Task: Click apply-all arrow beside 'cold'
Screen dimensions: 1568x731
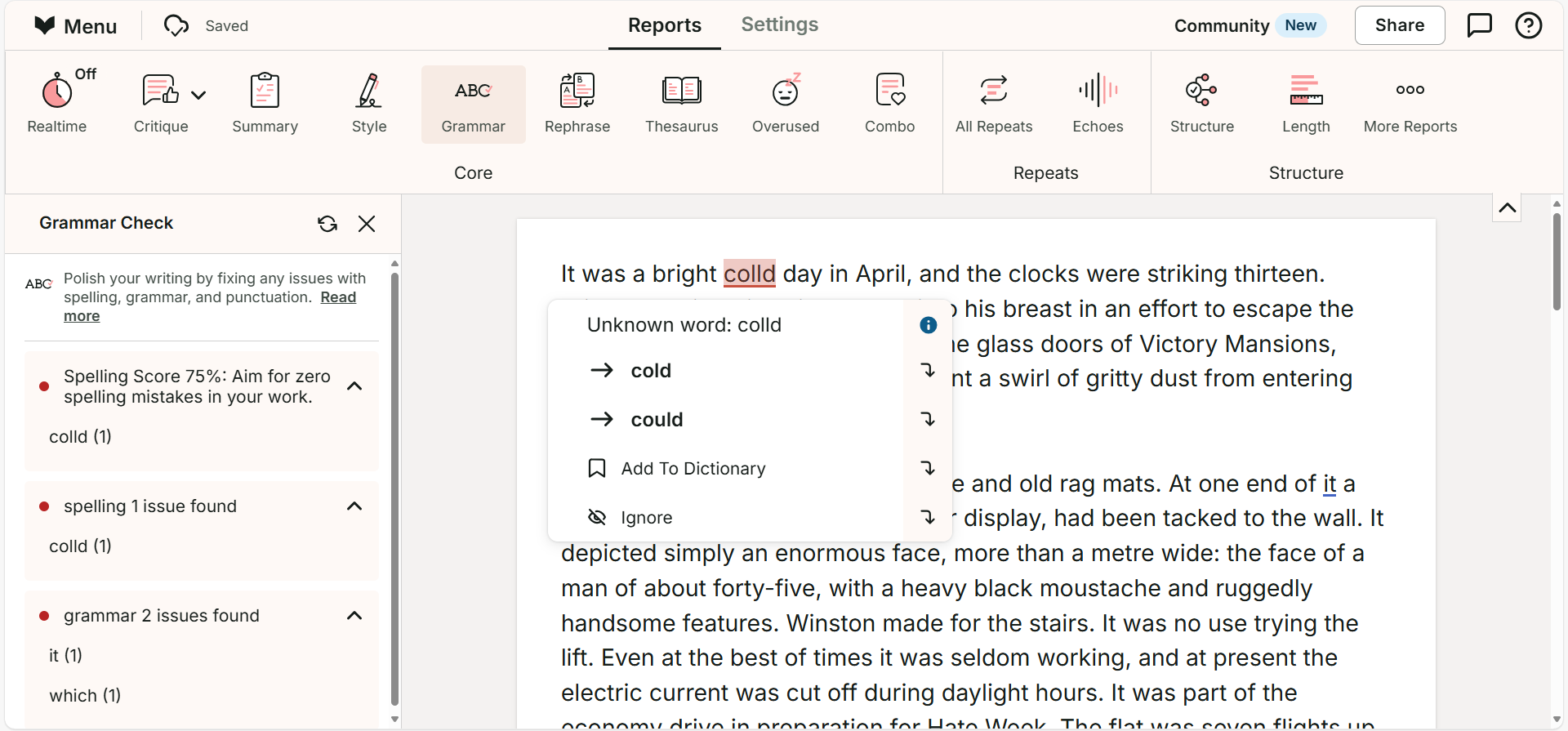Action: tap(928, 371)
